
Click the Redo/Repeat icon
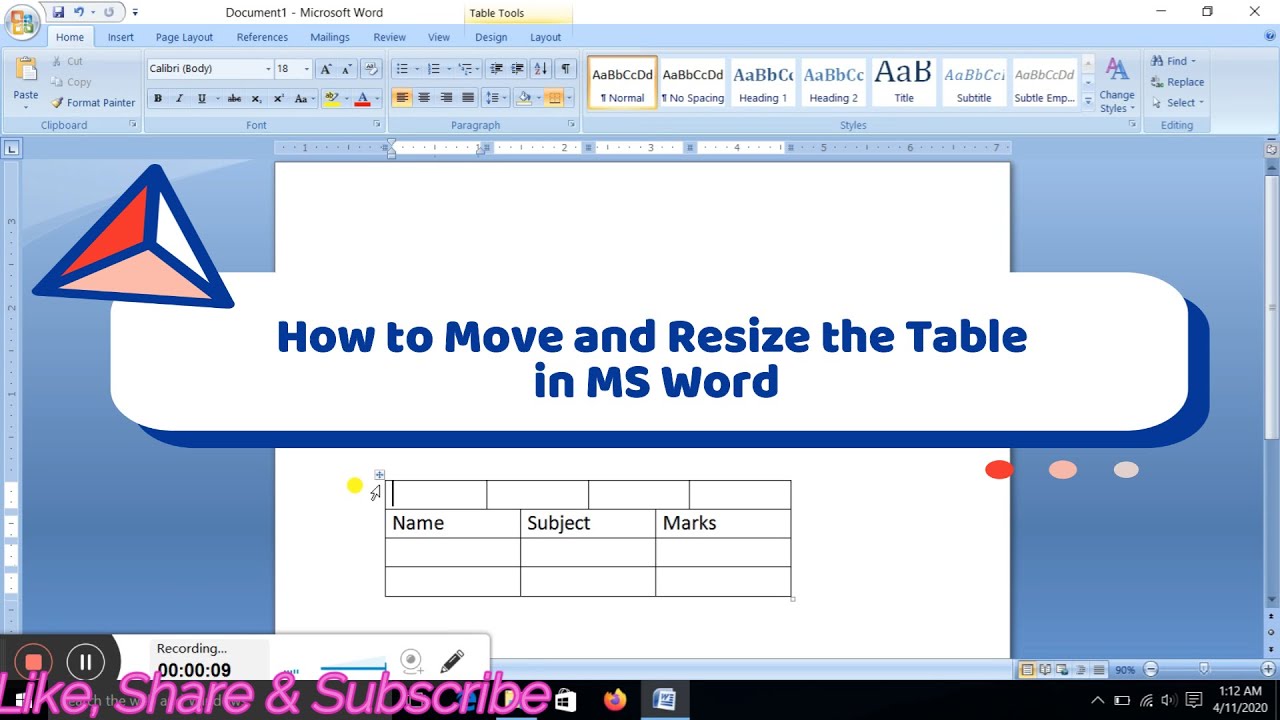(x=108, y=12)
